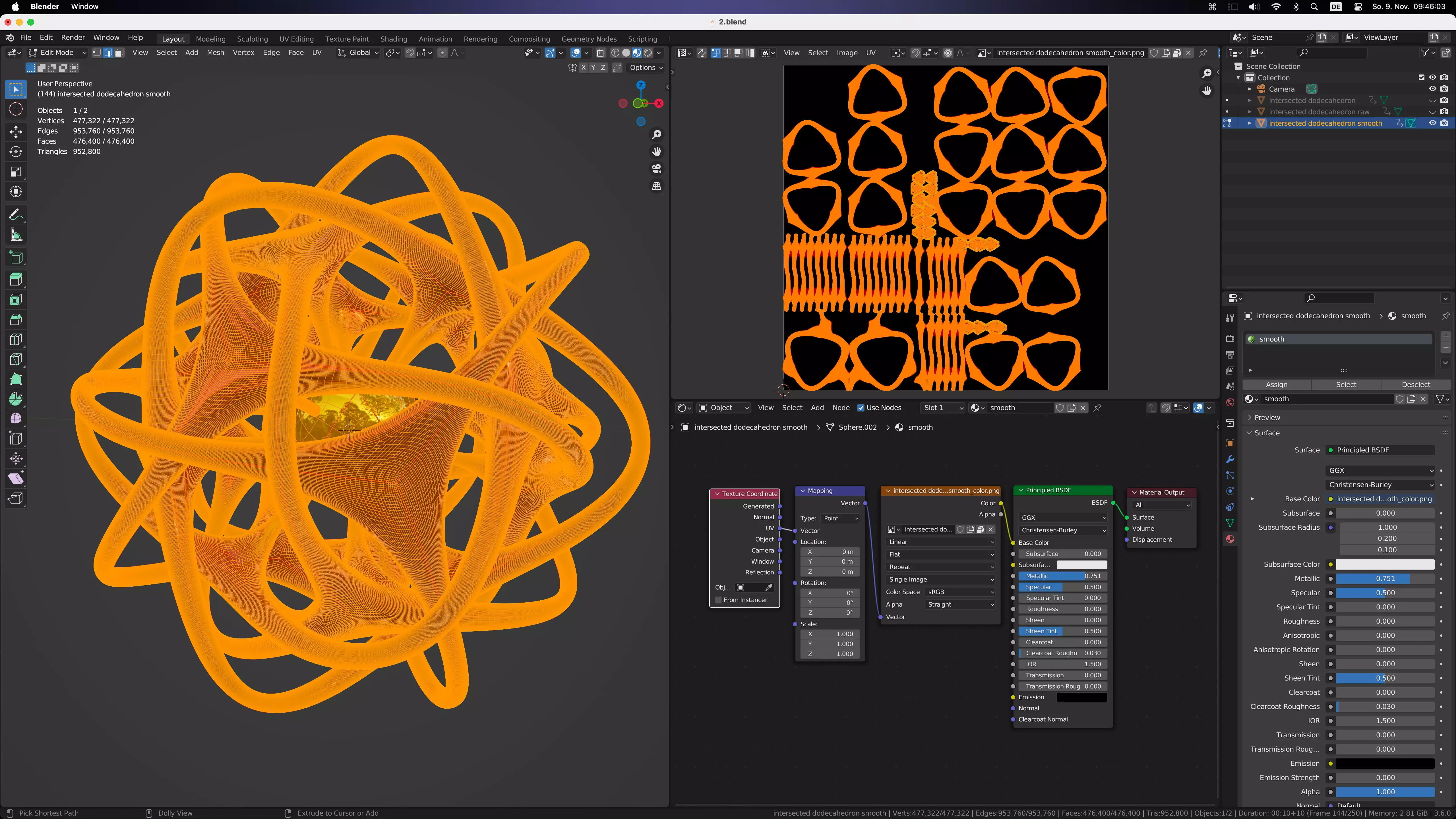
Task: Pin the smooth material node tree
Action: pyautogui.click(x=1098, y=408)
